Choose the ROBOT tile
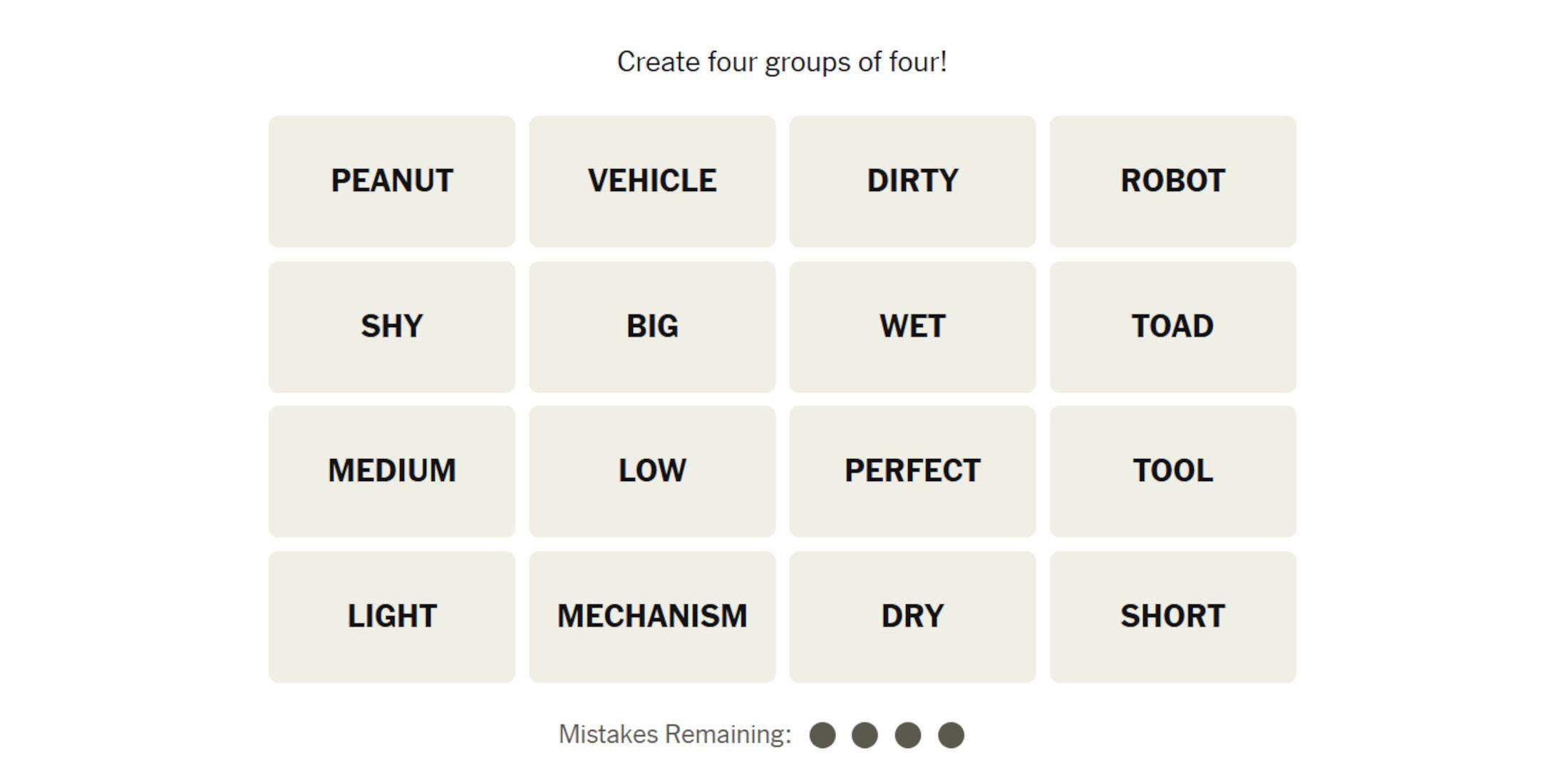Image resolution: width=1568 pixels, height=784 pixels. (x=1172, y=181)
